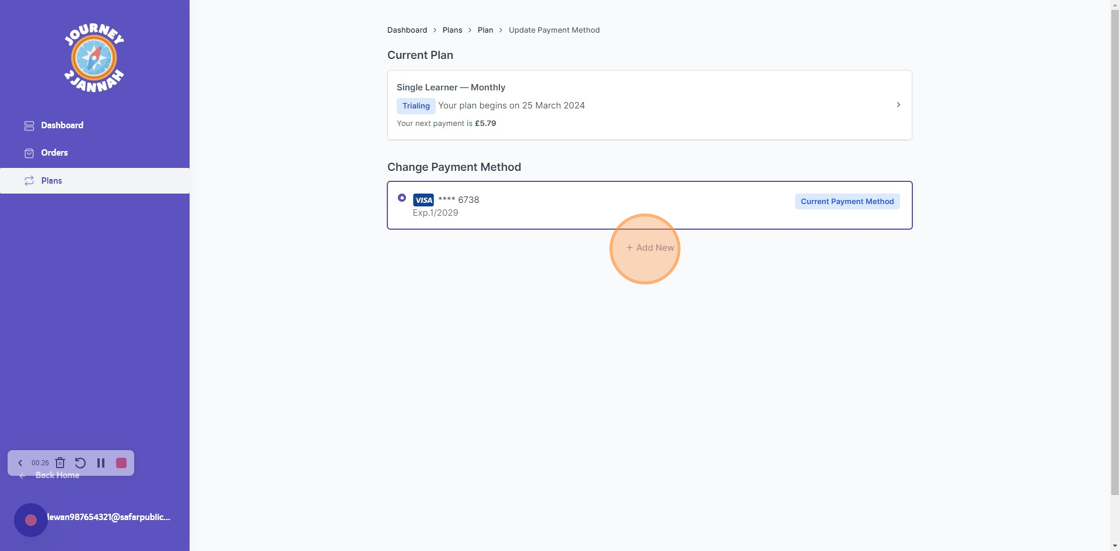
Task: Select the Visa 6738 radio button
Action: 402,198
